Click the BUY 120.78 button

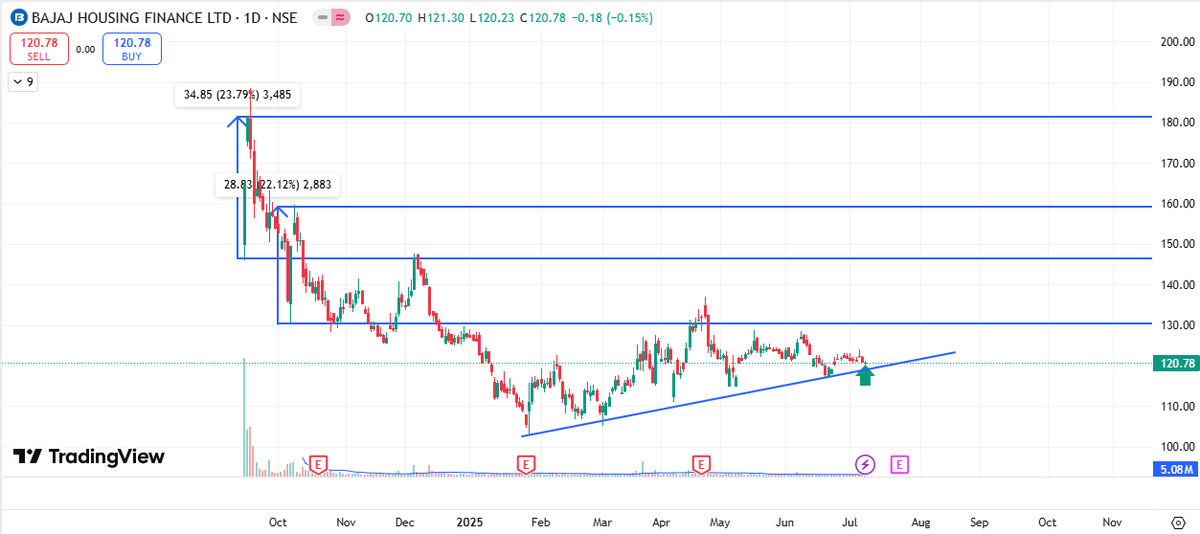pyautogui.click(x=131, y=48)
